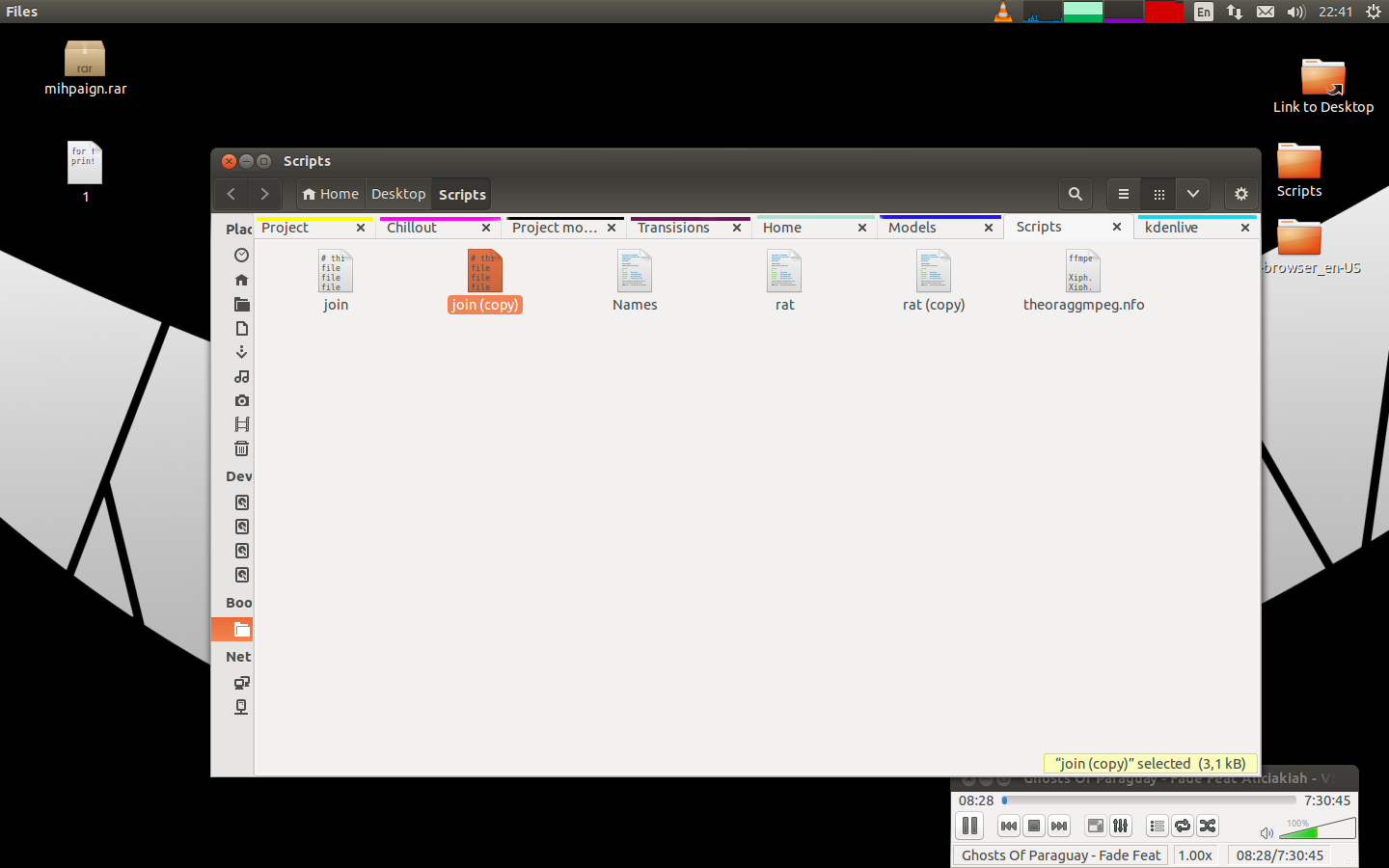This screenshot has width=1389, height=868.
Task: Click the Music folder sidebar icon
Action: 241,376
